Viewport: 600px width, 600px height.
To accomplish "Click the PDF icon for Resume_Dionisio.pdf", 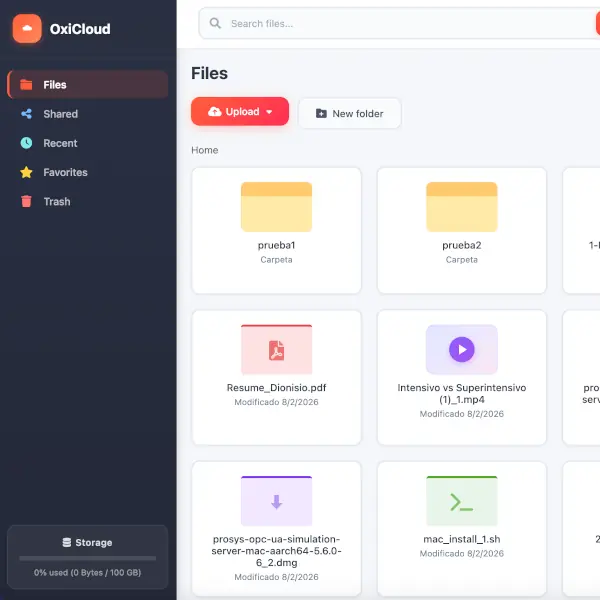I will coord(276,350).
